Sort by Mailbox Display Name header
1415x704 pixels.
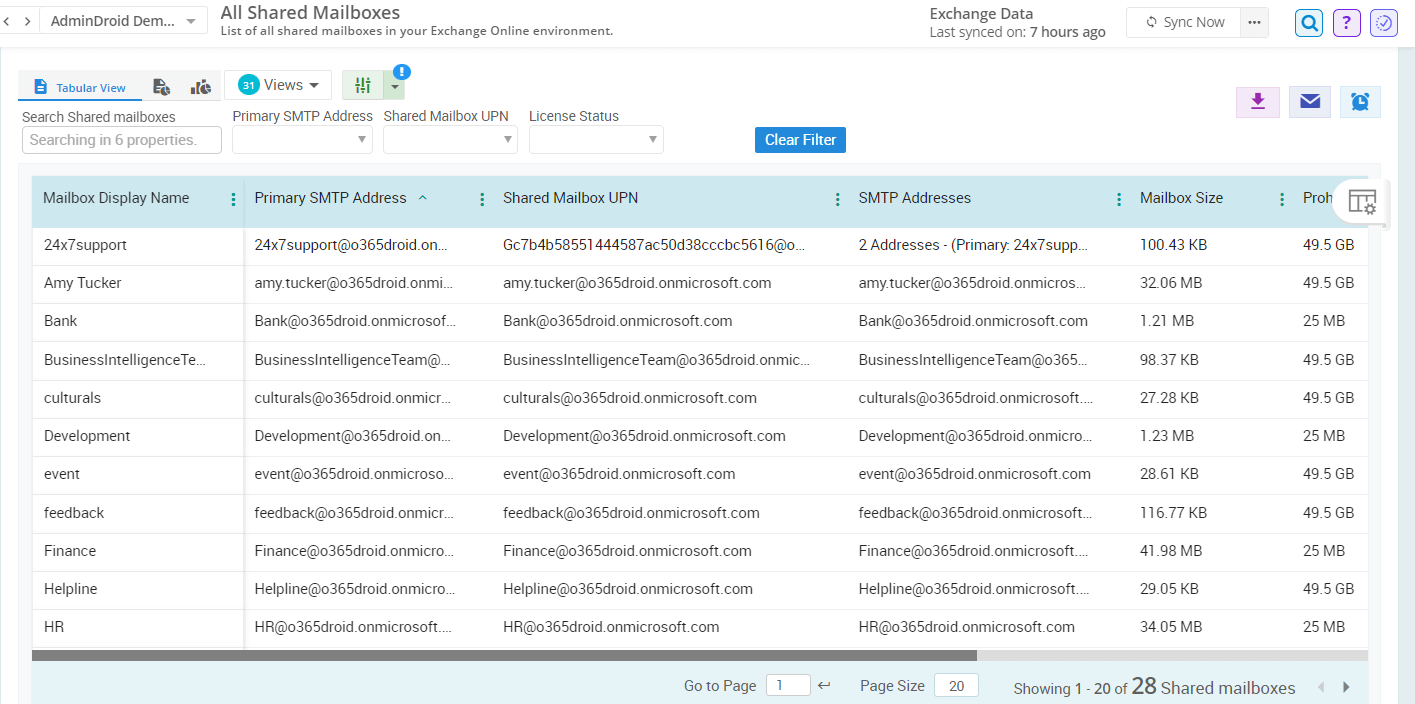click(x=116, y=198)
